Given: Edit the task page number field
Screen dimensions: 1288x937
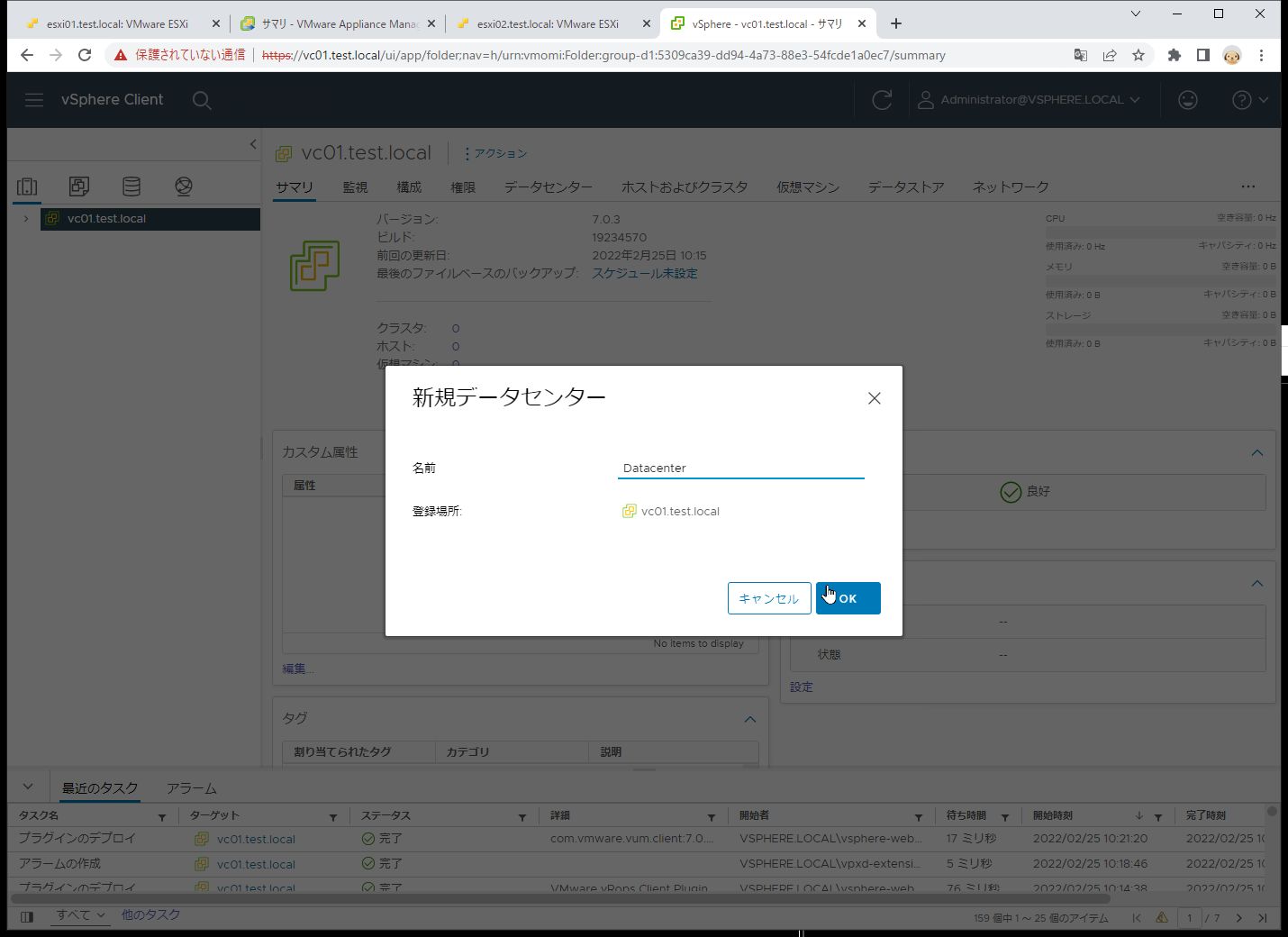Looking at the screenshot, I should 1190,918.
